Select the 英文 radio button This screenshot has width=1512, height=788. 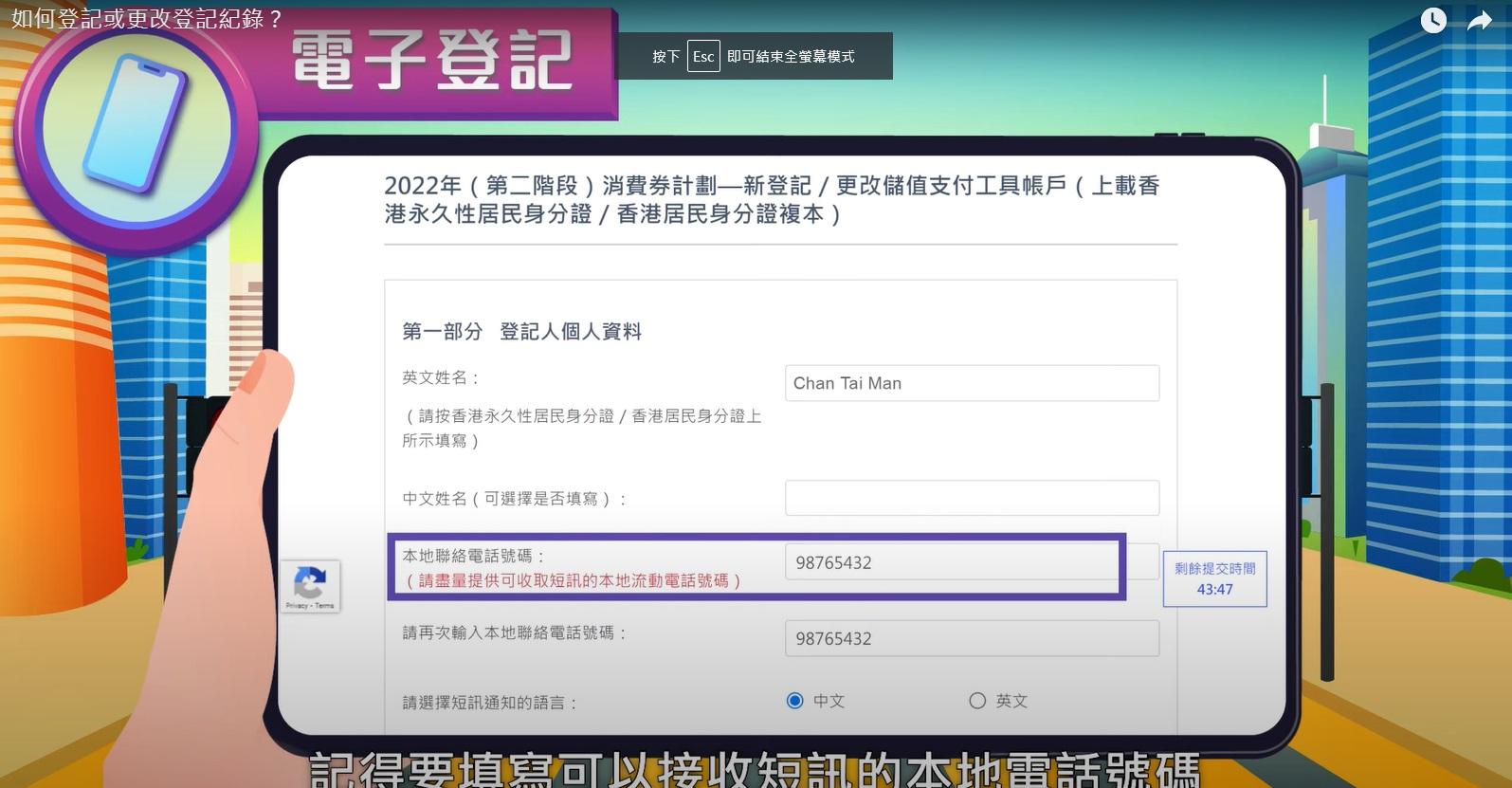click(x=977, y=701)
